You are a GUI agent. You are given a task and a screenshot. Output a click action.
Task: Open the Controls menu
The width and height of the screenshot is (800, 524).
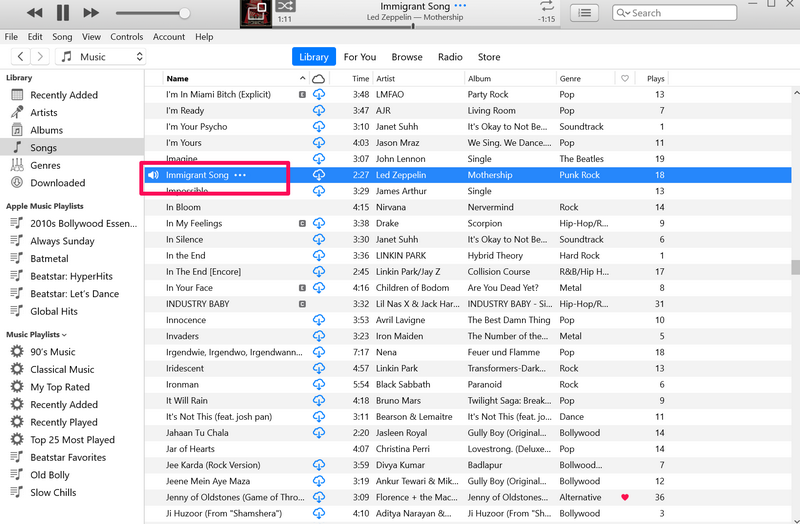click(127, 37)
